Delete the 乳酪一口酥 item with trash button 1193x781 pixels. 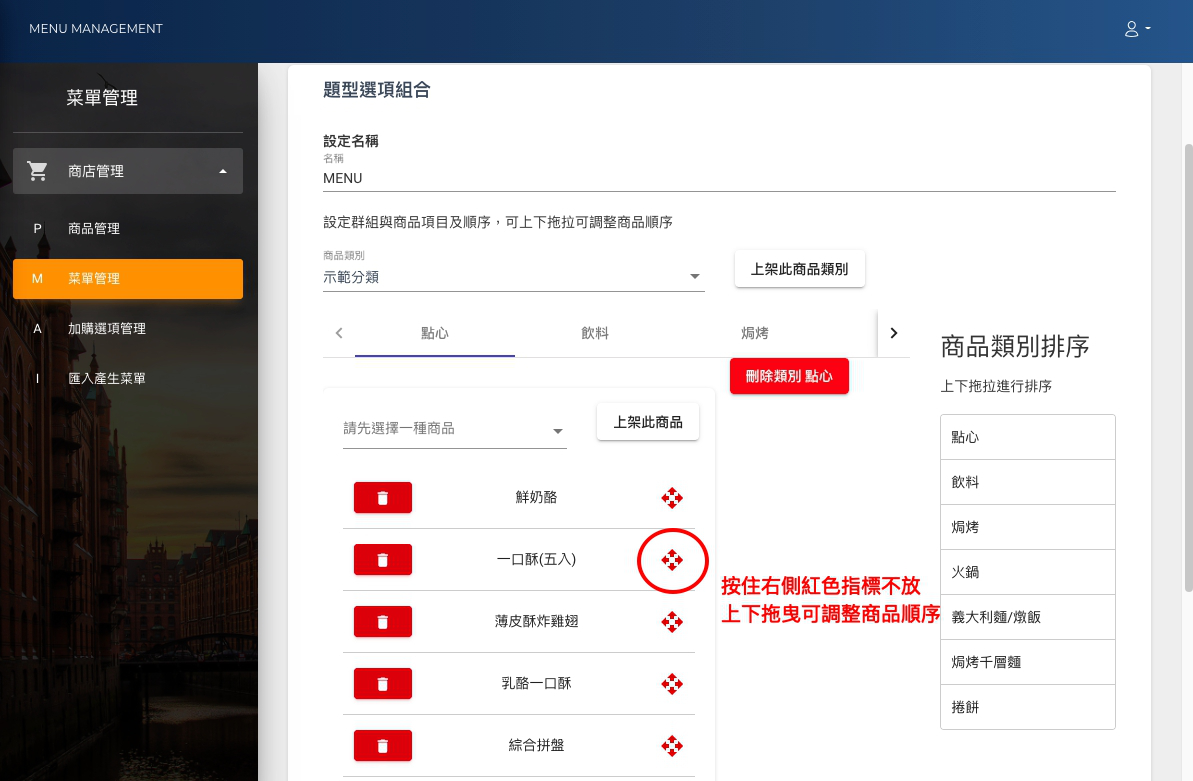coord(383,684)
